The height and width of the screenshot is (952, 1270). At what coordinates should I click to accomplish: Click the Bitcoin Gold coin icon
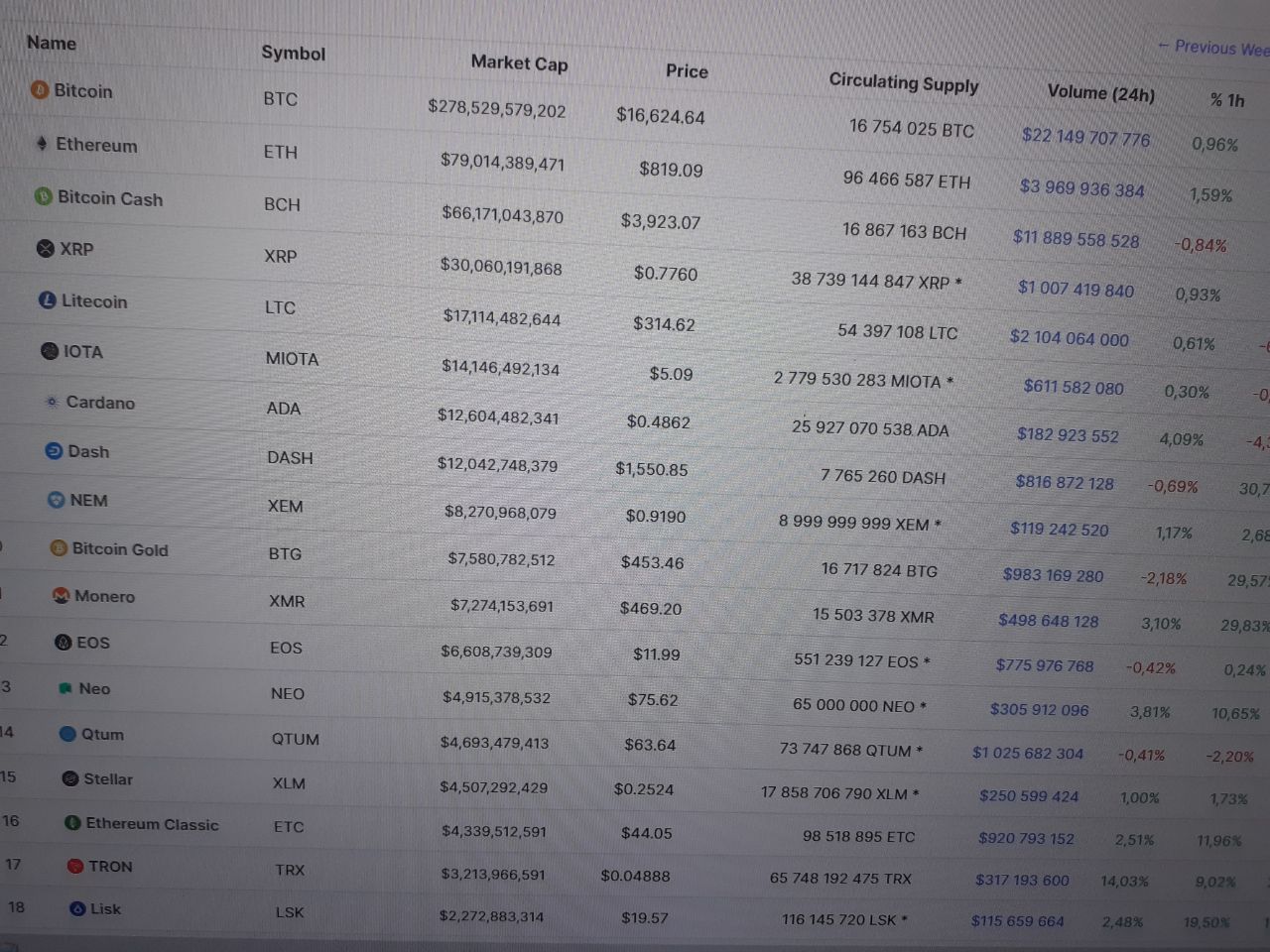(x=59, y=548)
